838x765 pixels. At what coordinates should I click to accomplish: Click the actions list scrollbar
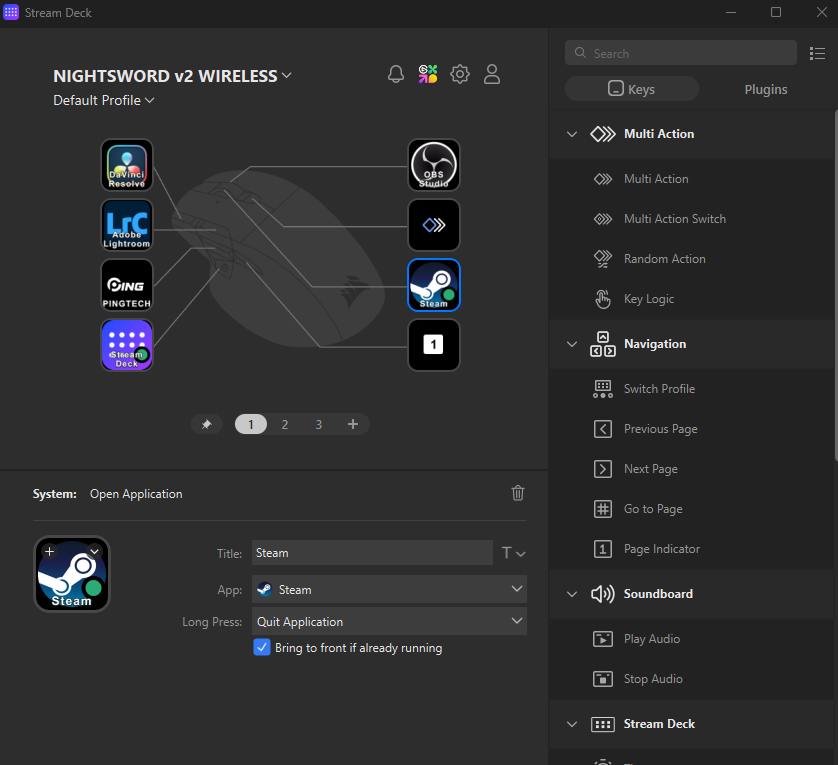click(x=836, y=285)
